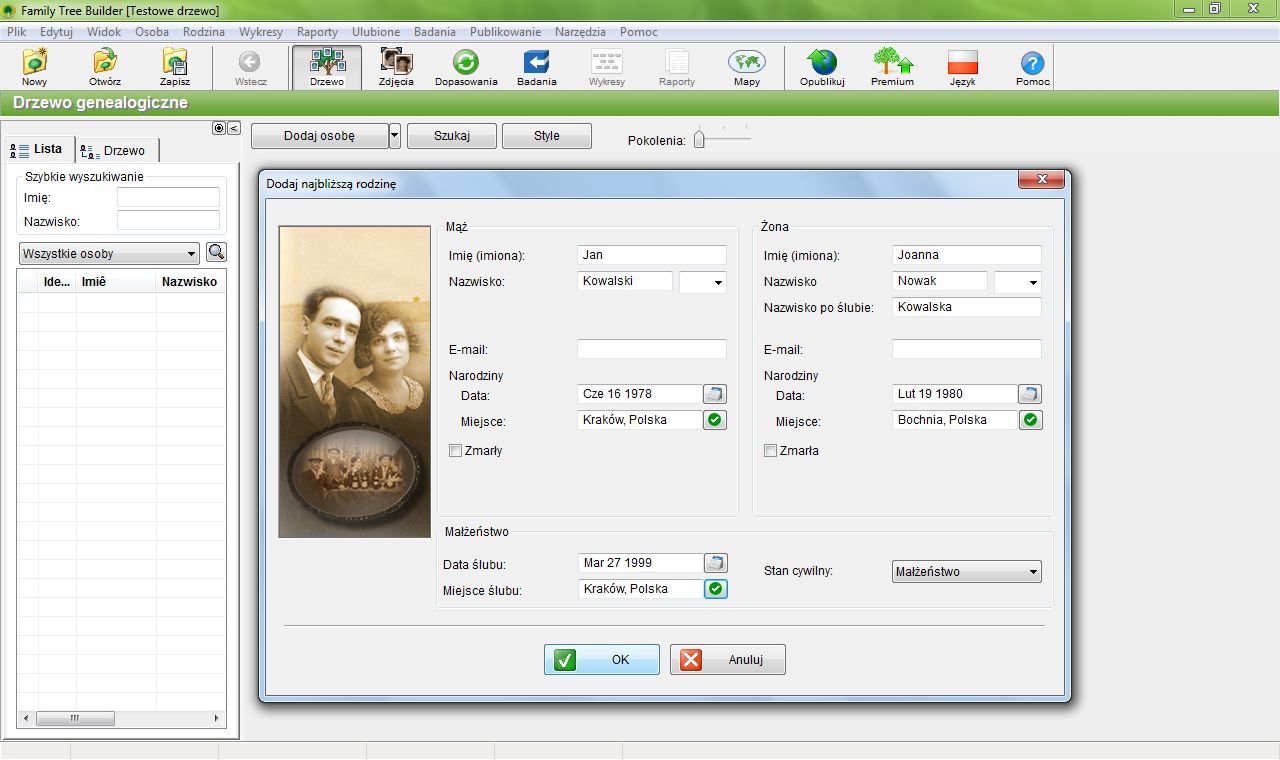The height and width of the screenshot is (760, 1280).
Task: Open the suffix dropdown beside Kowalski
Action: point(703,283)
